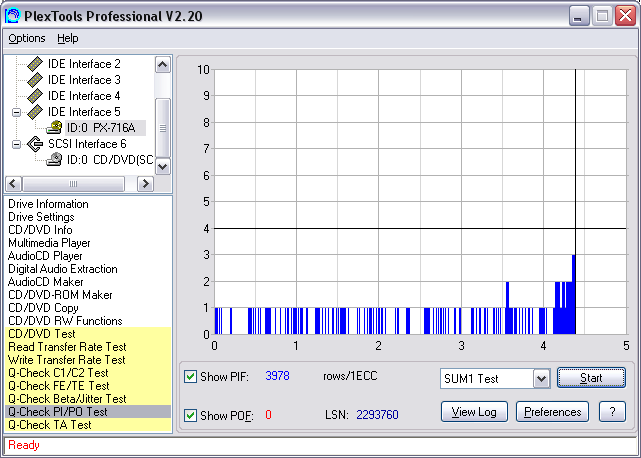Screen dimensions: 641x458
Task: Select Write Transfer Rate Test
Action: pyautogui.click(x=88, y=360)
